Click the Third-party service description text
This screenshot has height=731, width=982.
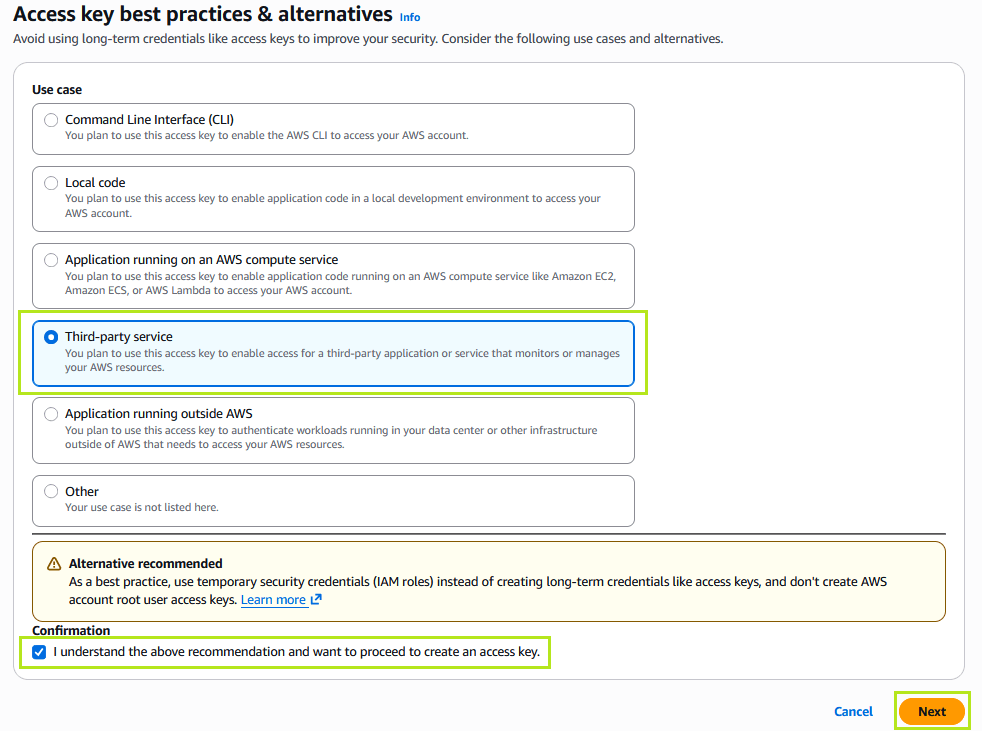[x=342, y=360]
